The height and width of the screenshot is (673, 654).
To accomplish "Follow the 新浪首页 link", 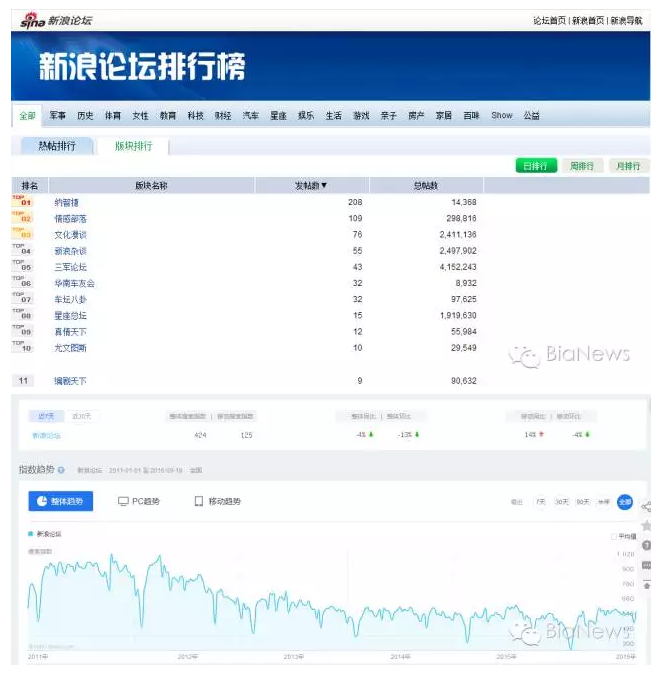I will click(588, 21).
